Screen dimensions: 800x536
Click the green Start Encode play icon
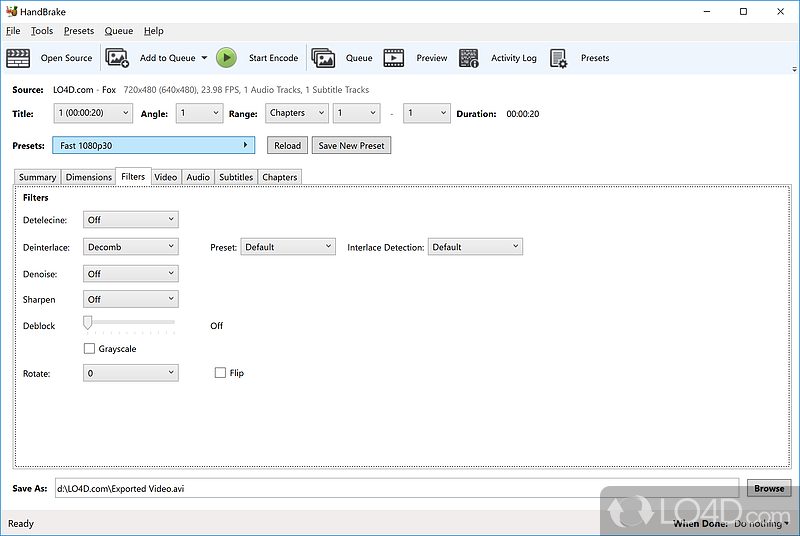[x=226, y=58]
